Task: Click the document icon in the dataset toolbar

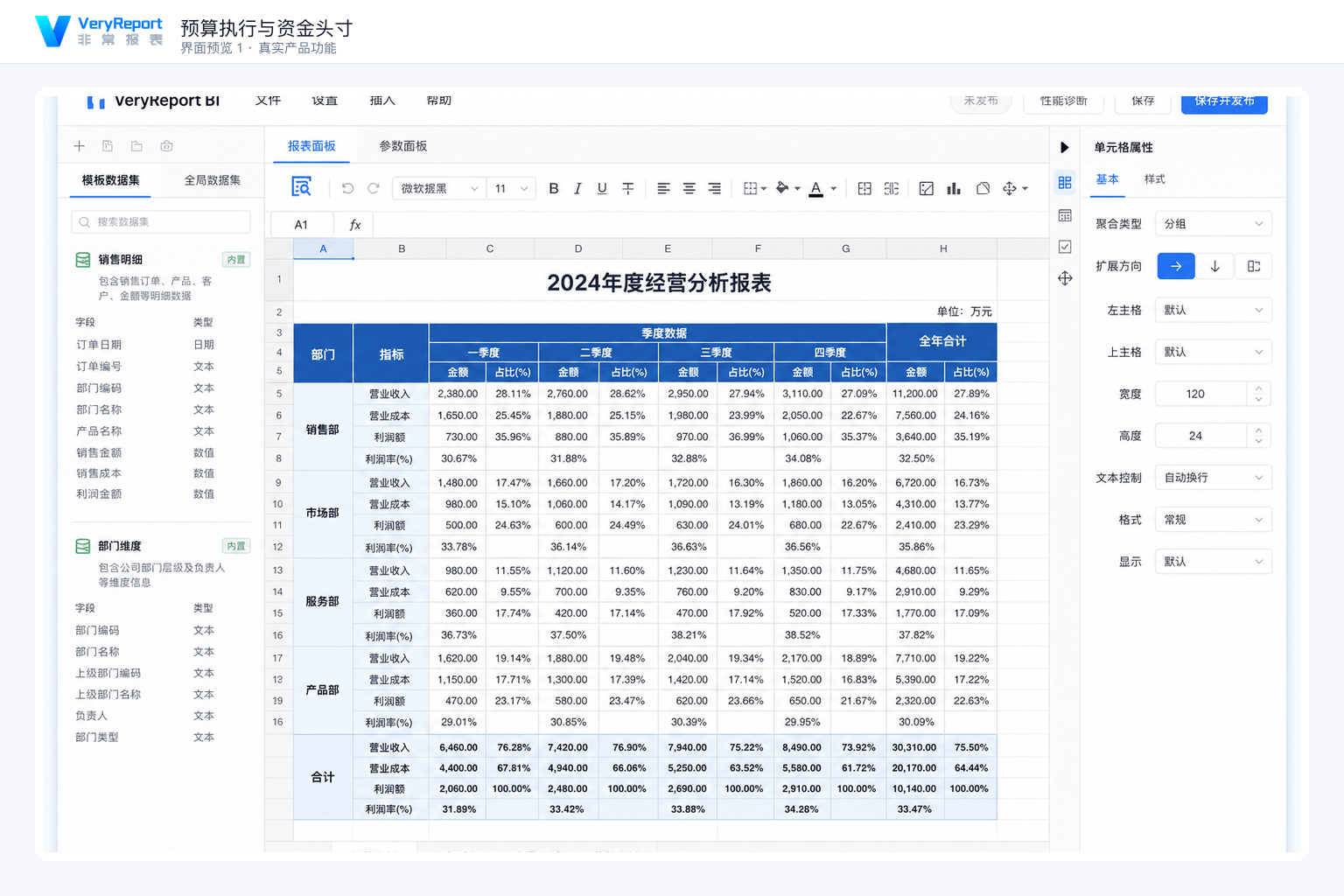Action: [108, 146]
